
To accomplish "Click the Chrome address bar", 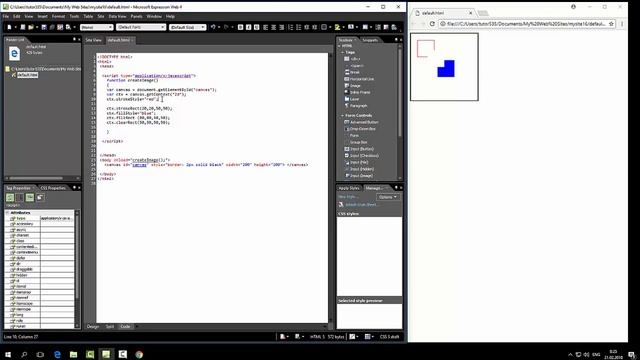I will 526,24.
